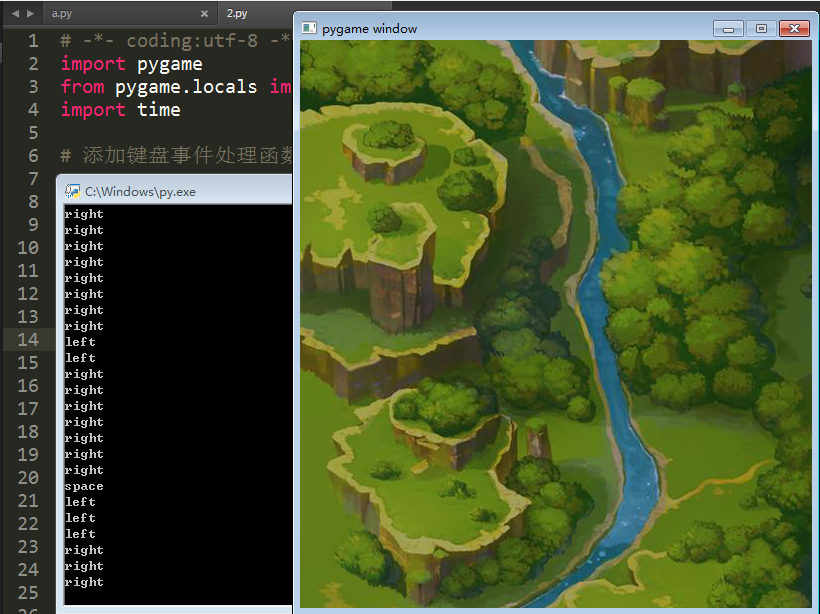Close the pygame window

click(794, 29)
